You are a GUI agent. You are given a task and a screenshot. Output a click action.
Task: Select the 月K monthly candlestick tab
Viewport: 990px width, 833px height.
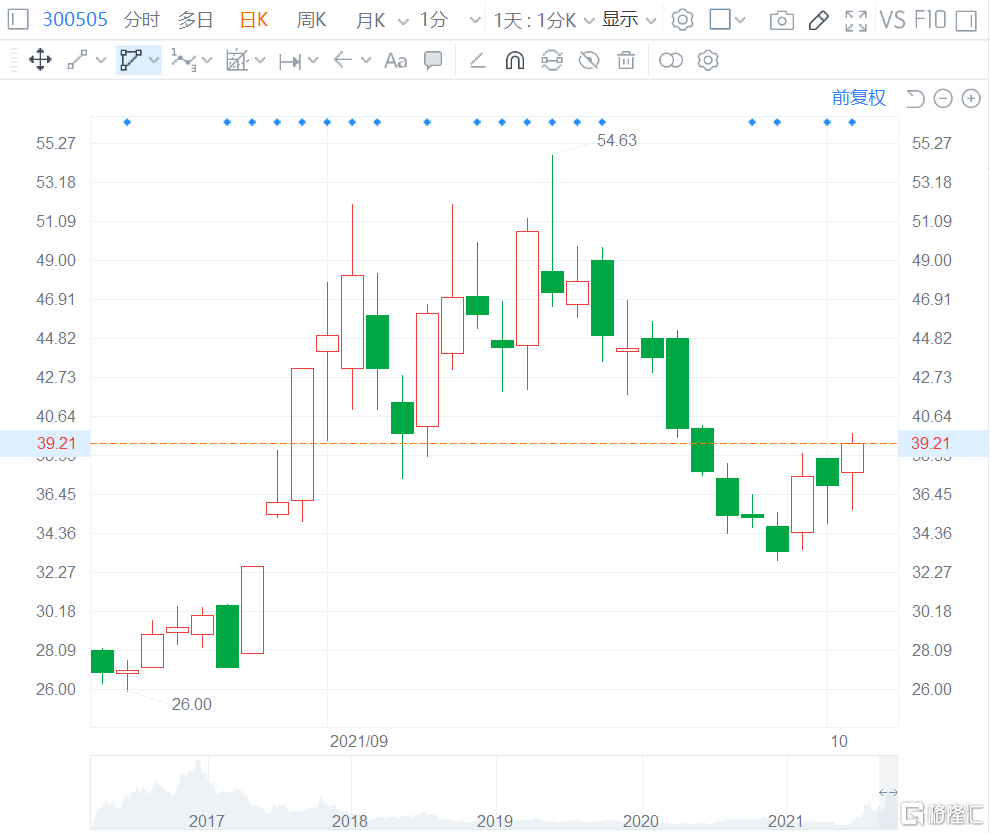tap(371, 20)
